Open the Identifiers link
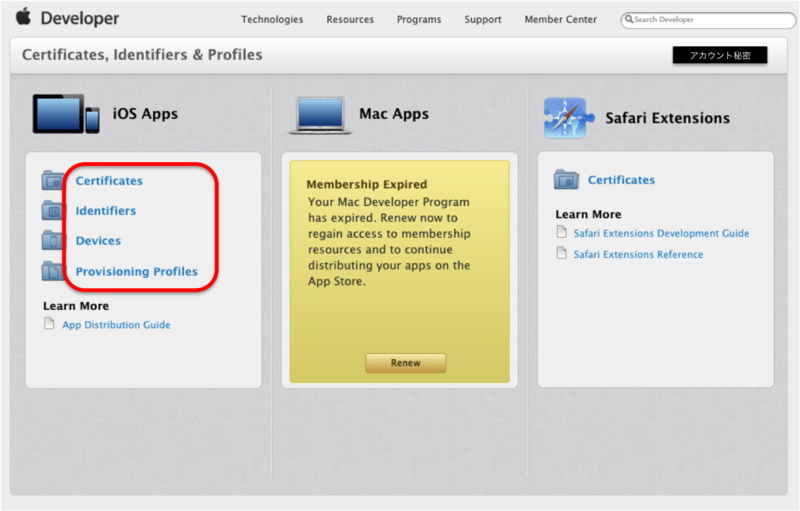 (106, 211)
